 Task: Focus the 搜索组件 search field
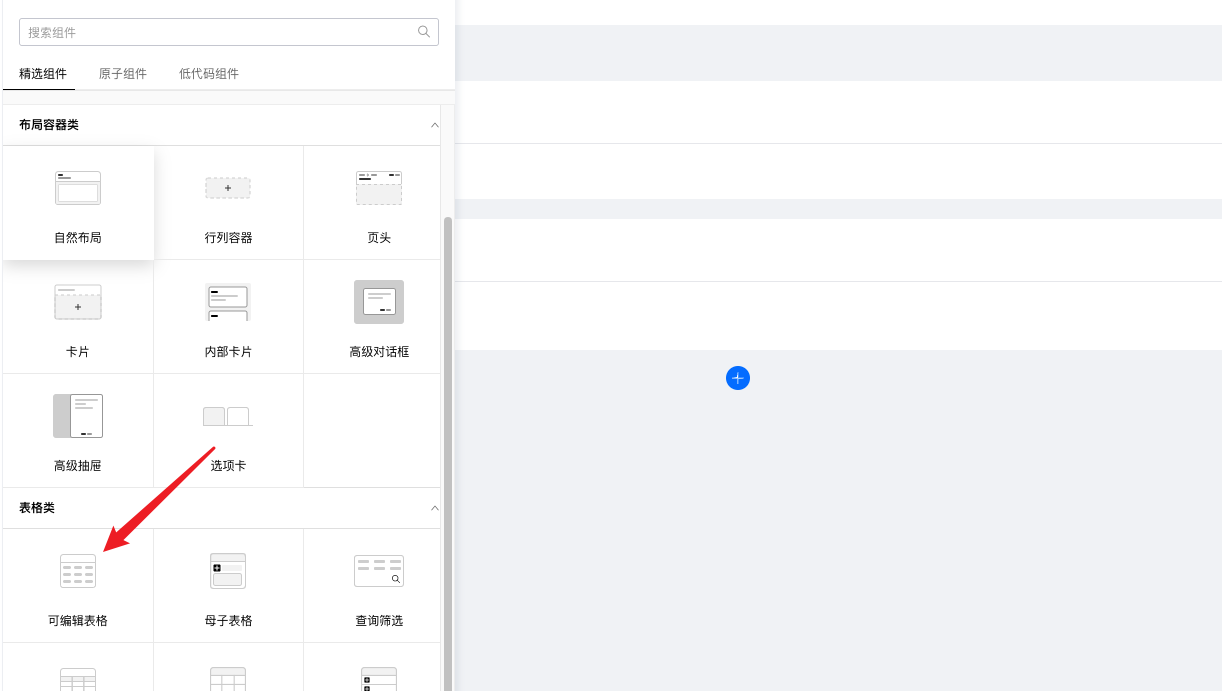[x=229, y=32]
